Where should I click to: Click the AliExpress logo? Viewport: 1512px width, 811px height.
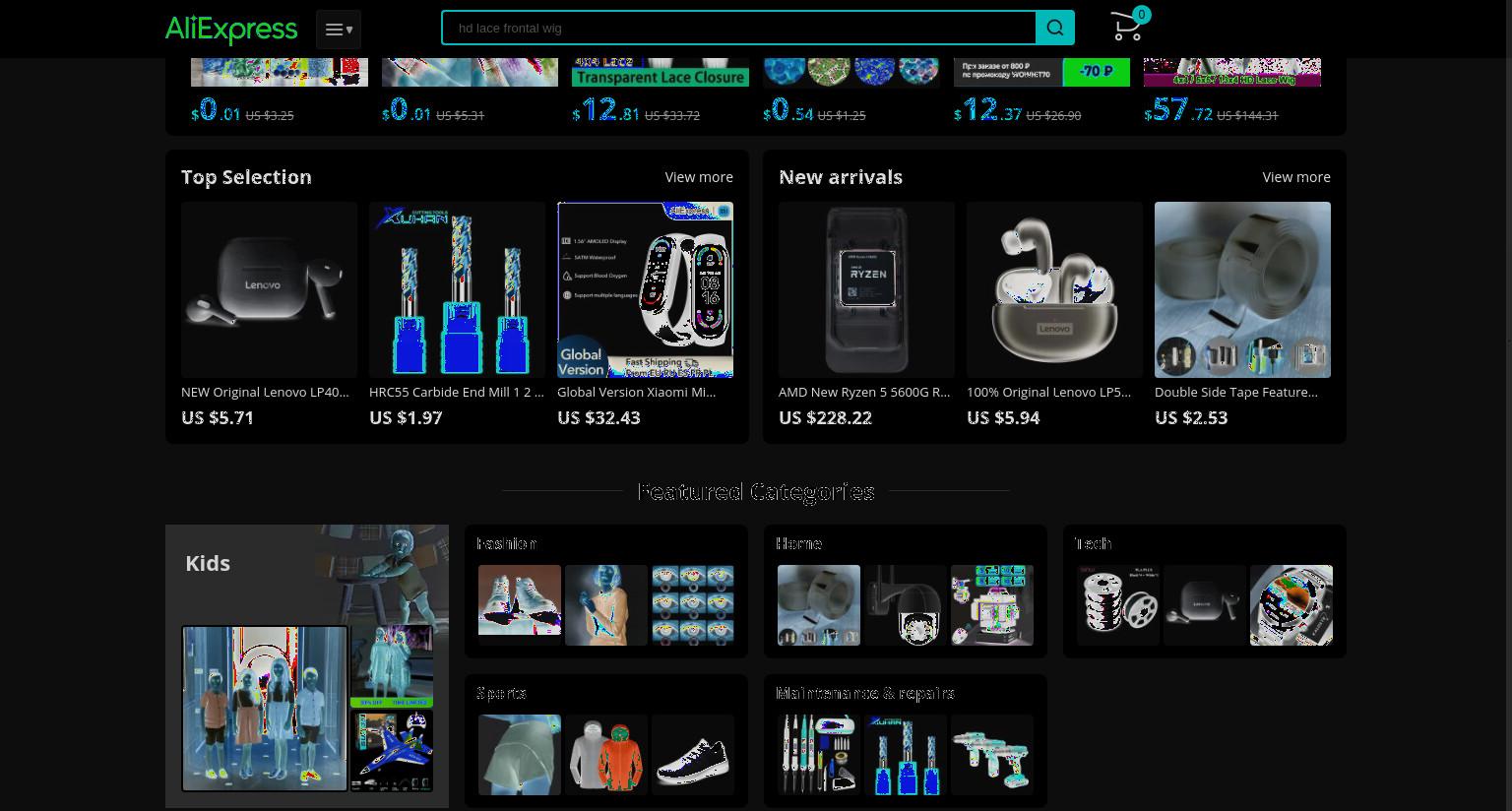[x=231, y=30]
